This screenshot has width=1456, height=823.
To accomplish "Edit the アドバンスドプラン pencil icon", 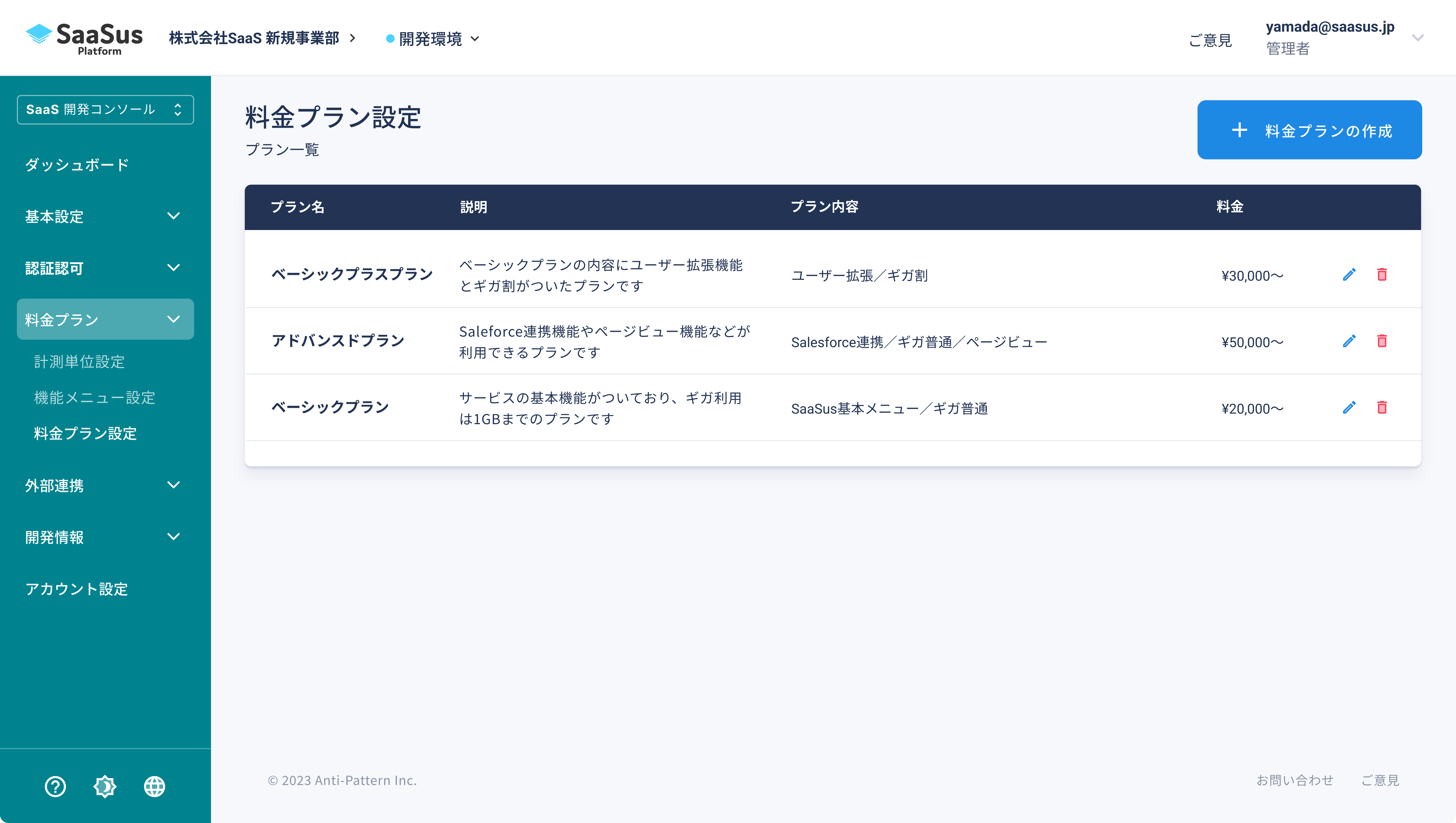I will coord(1349,341).
